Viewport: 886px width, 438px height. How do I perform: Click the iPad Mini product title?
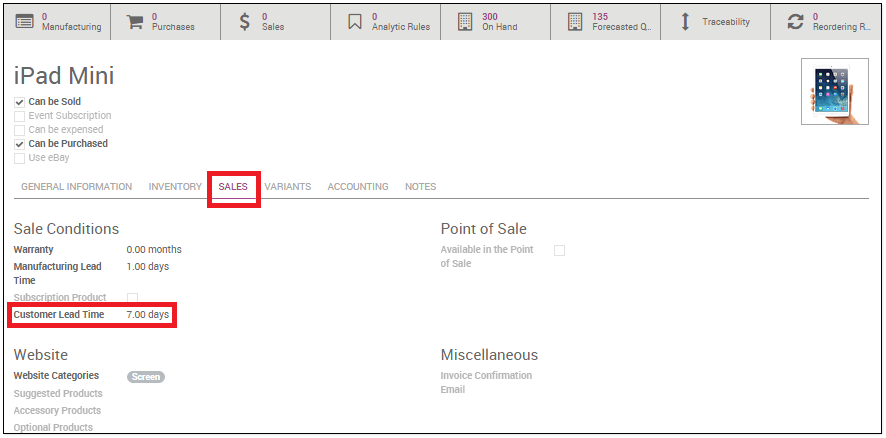[64, 76]
